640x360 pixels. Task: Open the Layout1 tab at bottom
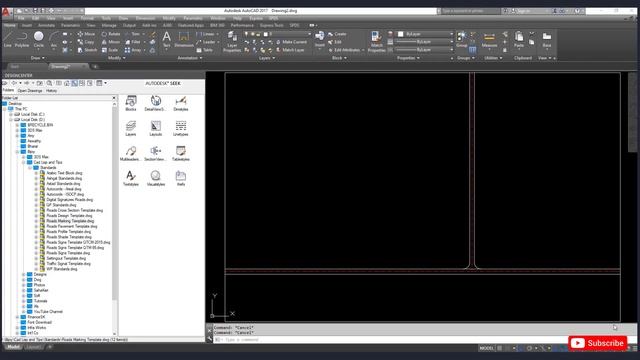[x=33, y=347]
